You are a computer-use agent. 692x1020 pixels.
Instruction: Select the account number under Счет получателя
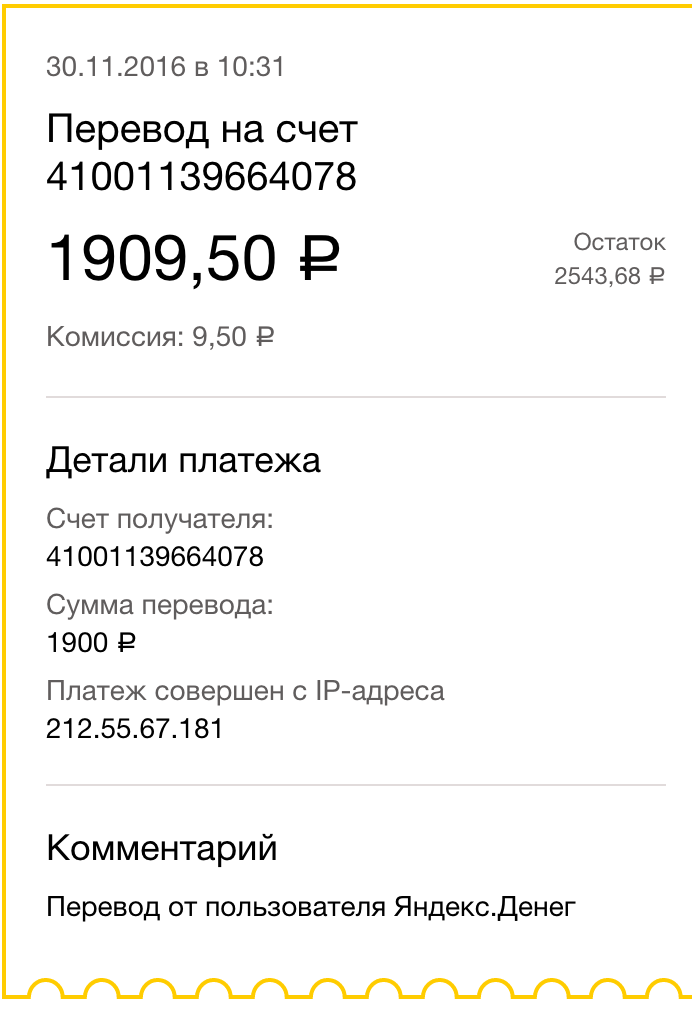pyautogui.click(x=155, y=556)
